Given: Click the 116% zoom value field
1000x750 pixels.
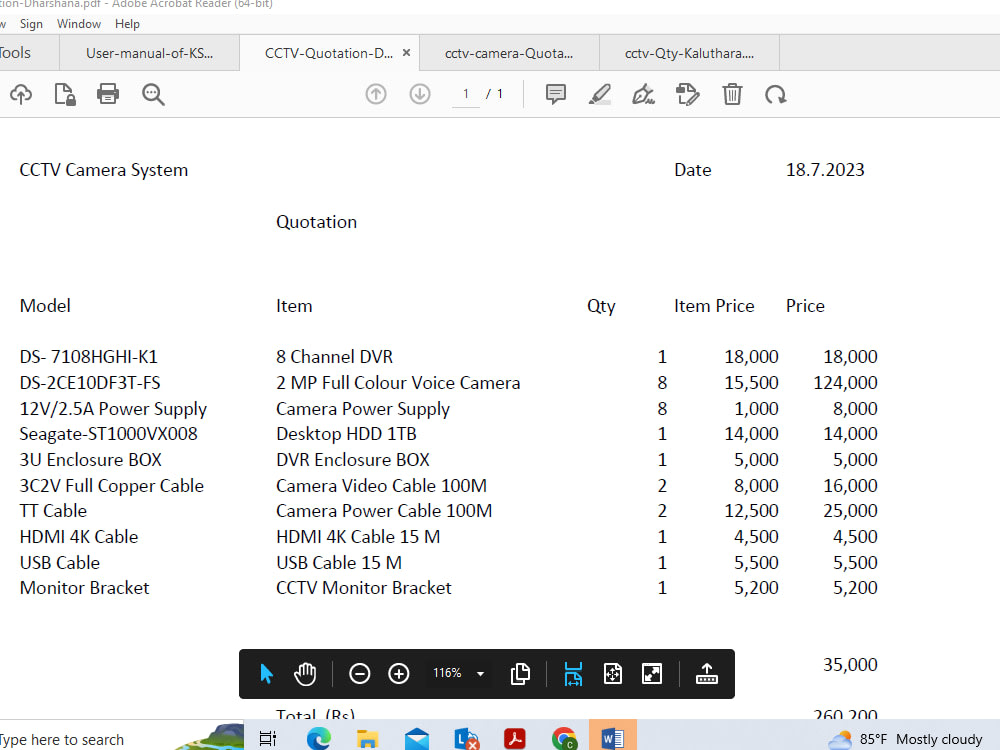Looking at the screenshot, I should click(x=447, y=673).
